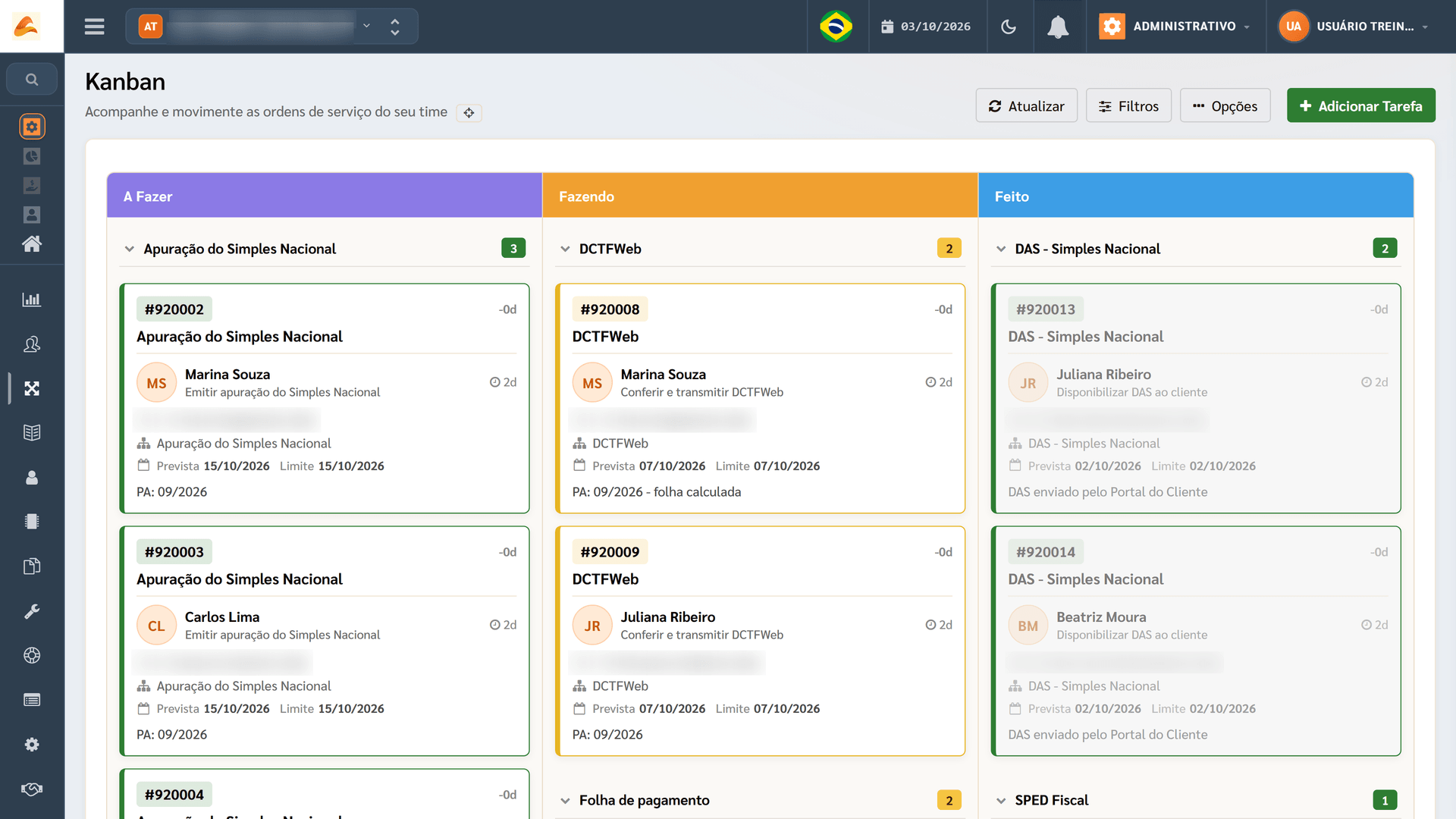Open task card #920002
Image resolution: width=1456 pixels, height=819 pixels.
pyautogui.click(x=325, y=399)
